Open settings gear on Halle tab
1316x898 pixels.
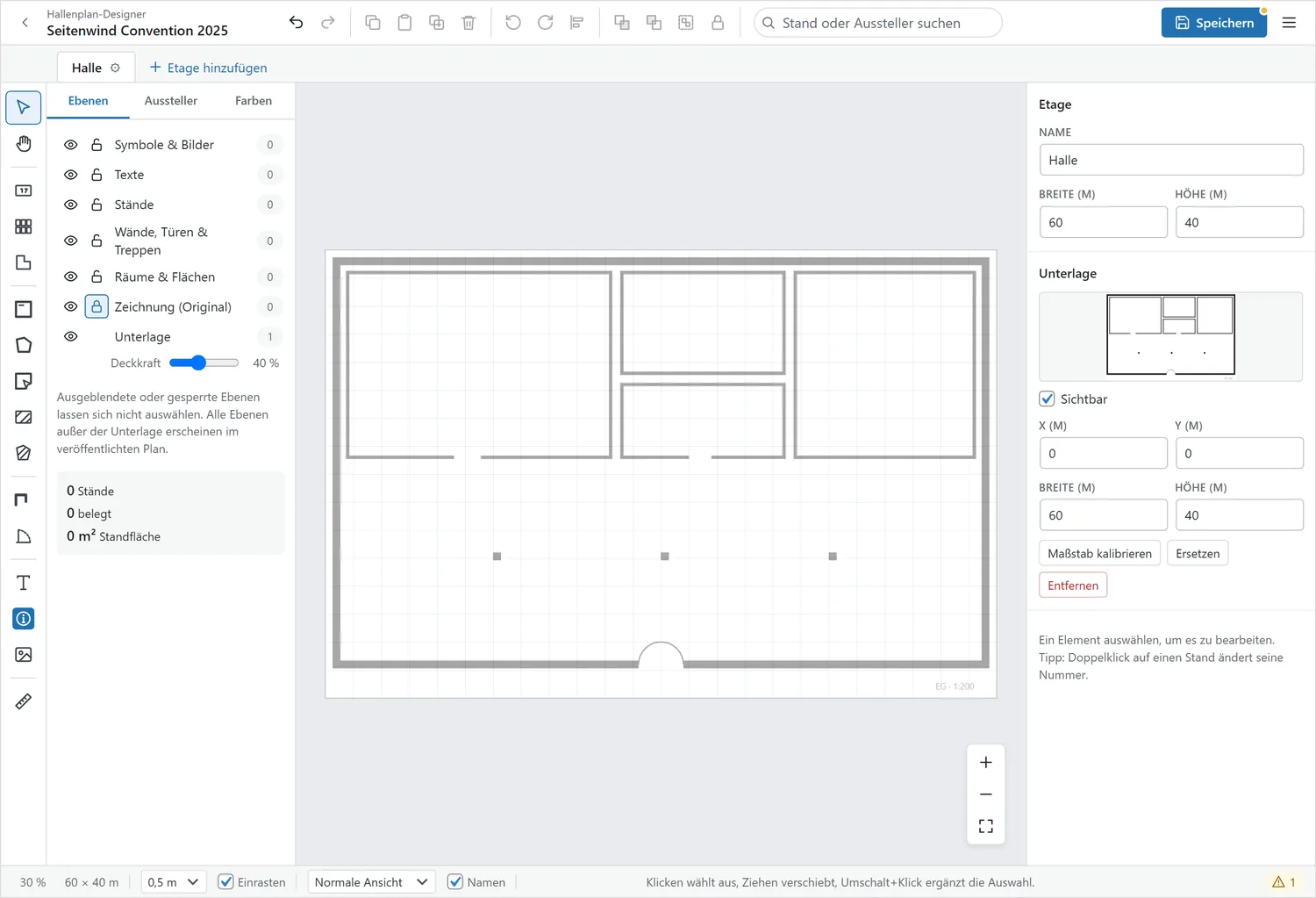115,68
